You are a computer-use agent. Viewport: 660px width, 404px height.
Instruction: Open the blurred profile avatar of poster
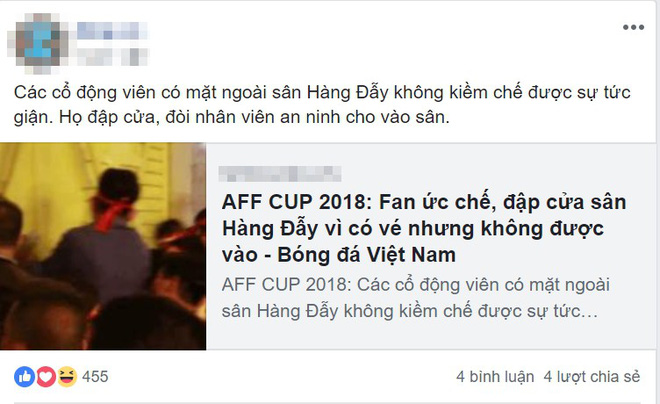[x=37, y=43]
